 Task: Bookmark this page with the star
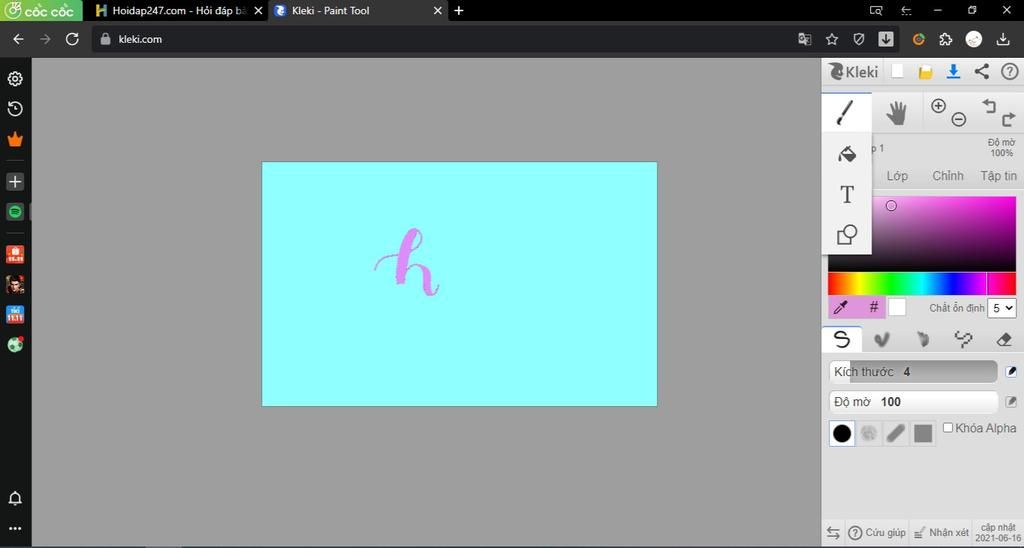tap(831, 39)
